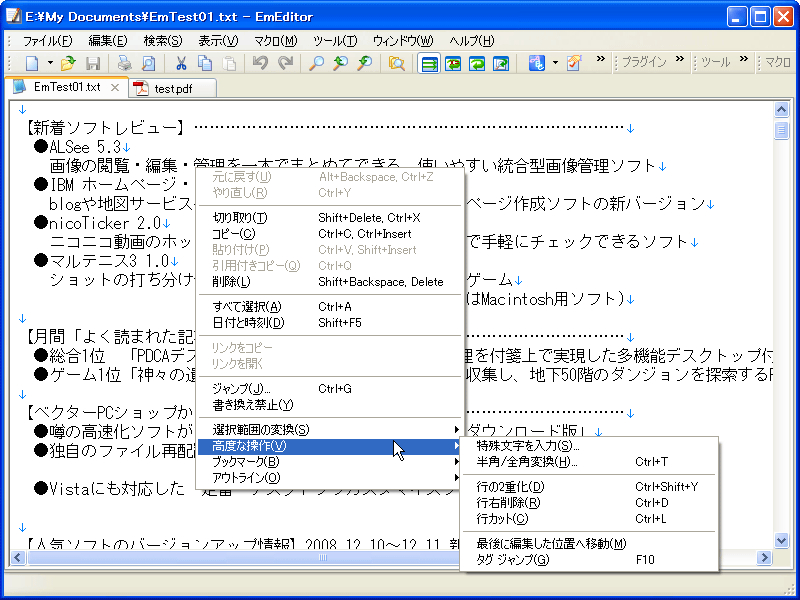Open the ヘルプ(H) menu
The image size is (800, 600).
point(472,41)
